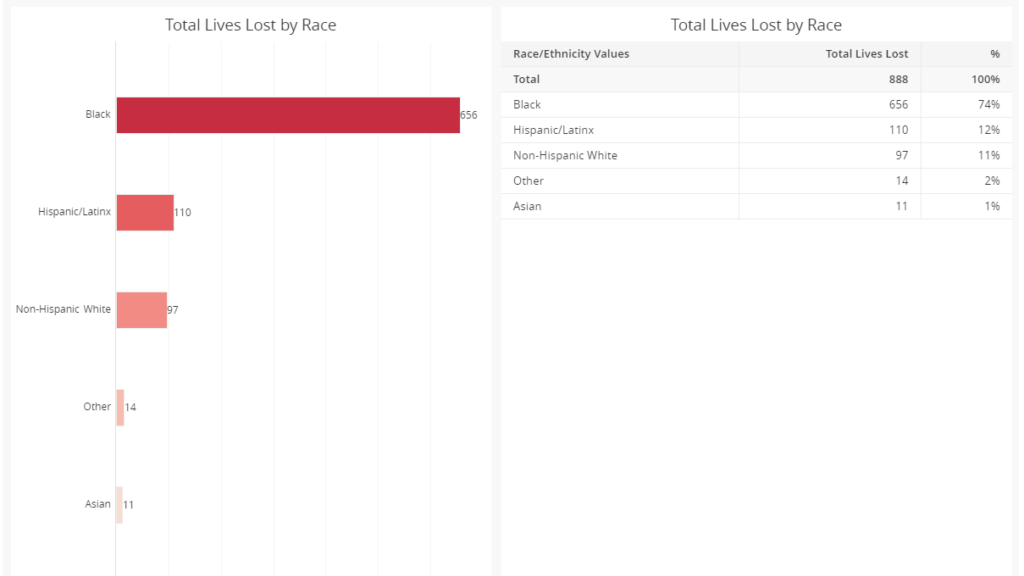Click the Other row in the table

coord(756,181)
